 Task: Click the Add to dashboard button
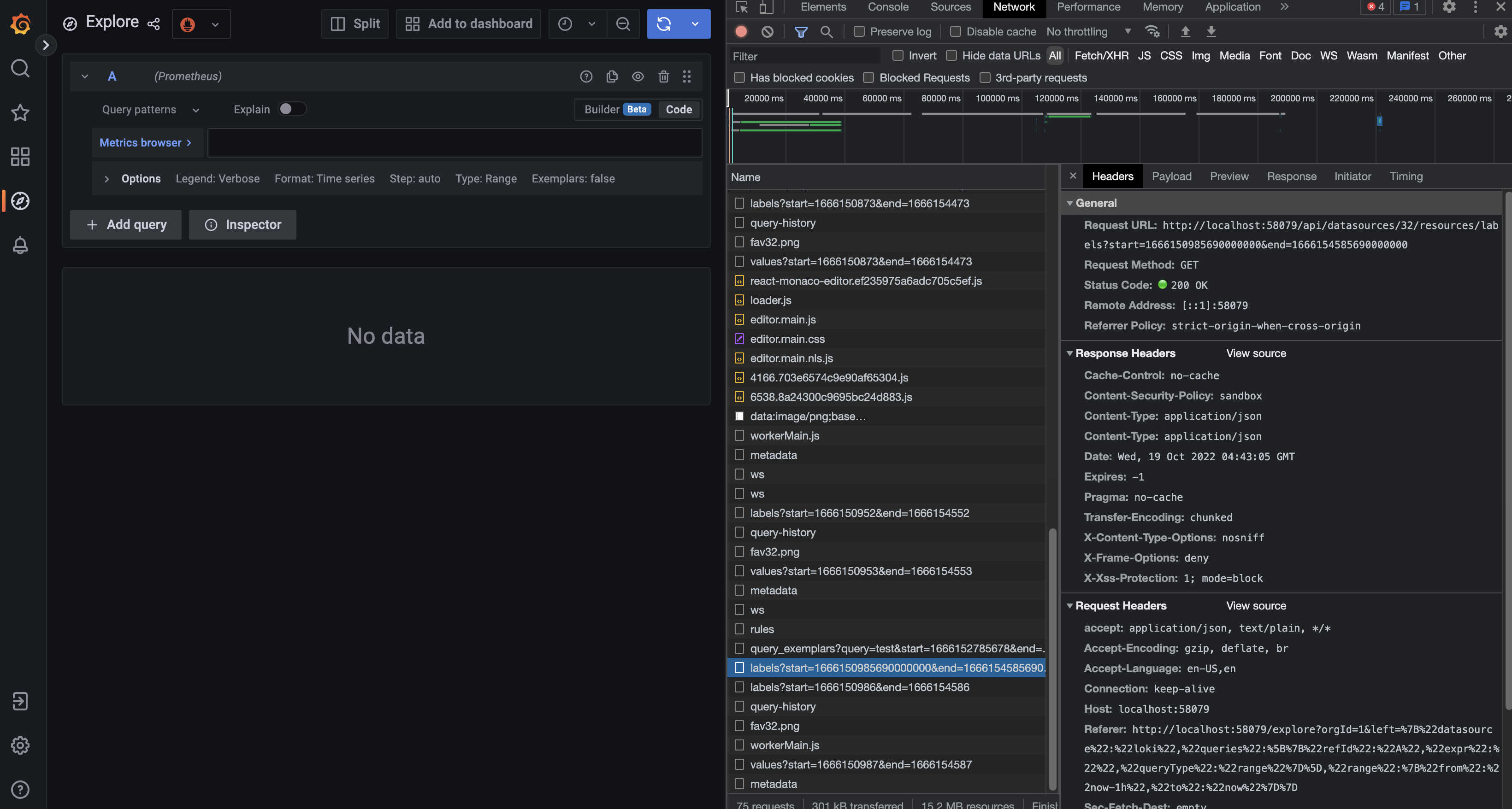tap(468, 23)
